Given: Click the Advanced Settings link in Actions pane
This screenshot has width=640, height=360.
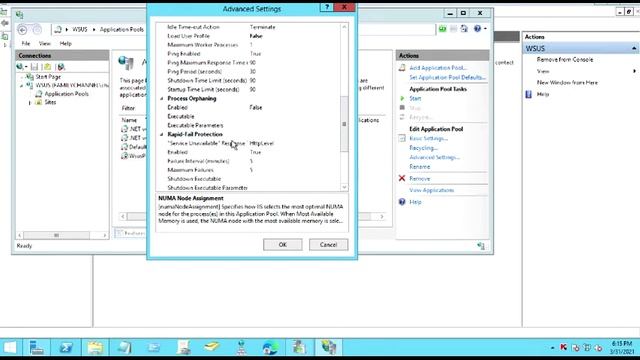Looking at the screenshot, I should [x=434, y=157].
